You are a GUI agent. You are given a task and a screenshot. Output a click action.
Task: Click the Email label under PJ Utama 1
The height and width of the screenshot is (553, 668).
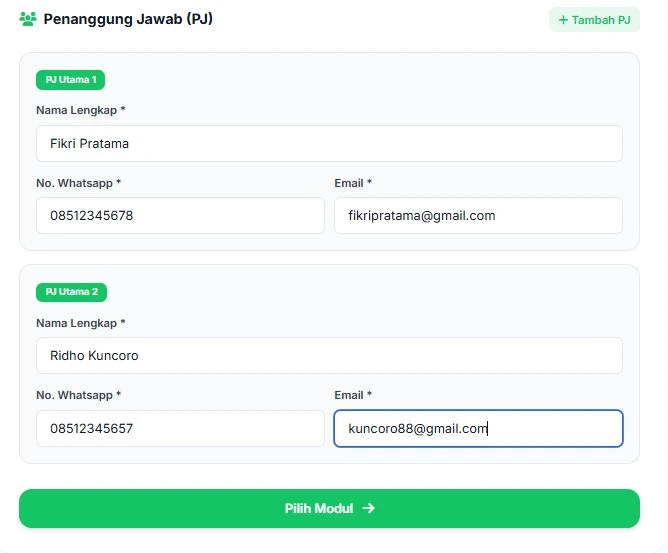coord(352,183)
